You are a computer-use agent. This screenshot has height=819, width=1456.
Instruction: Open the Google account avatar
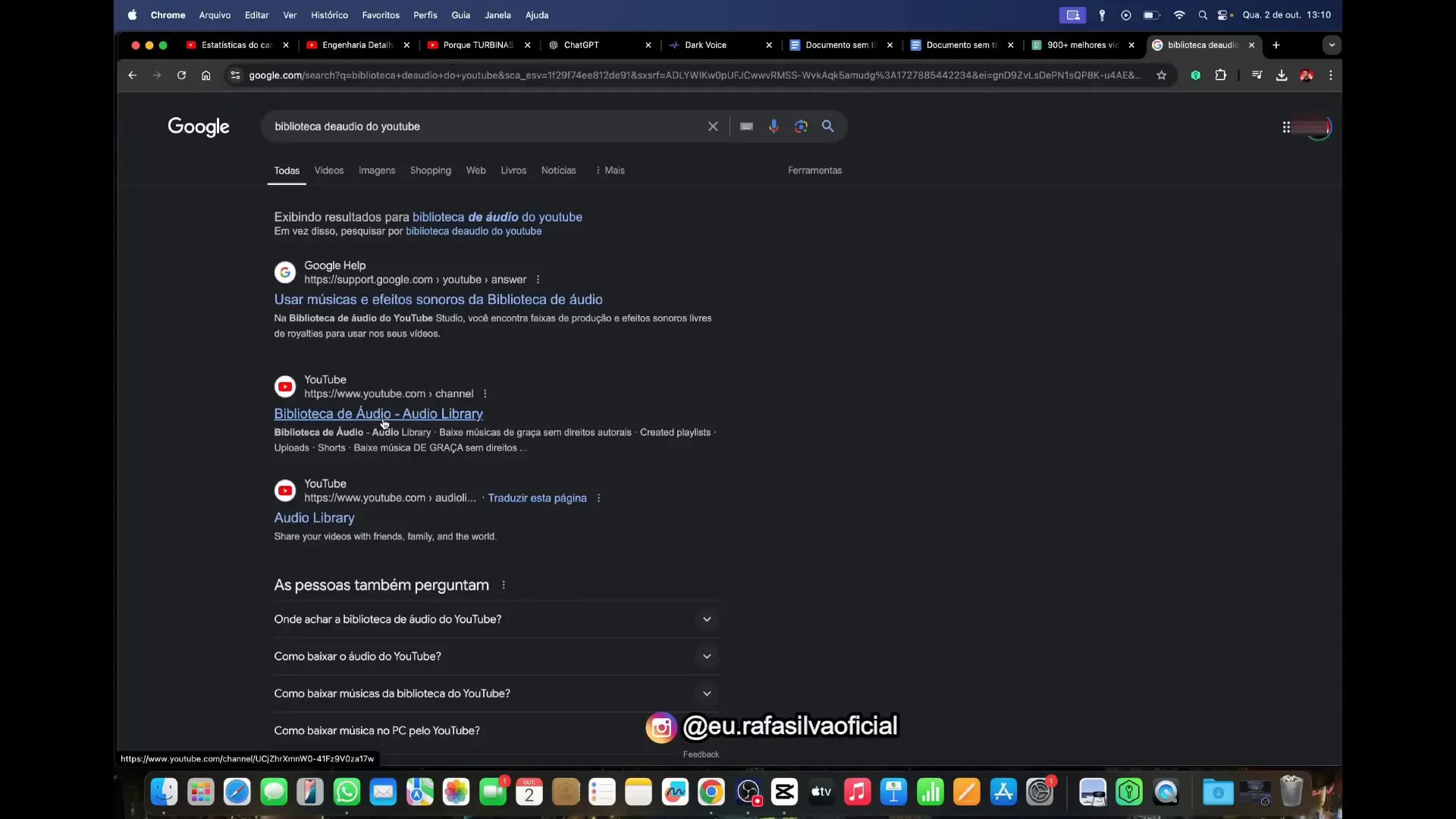[1318, 127]
